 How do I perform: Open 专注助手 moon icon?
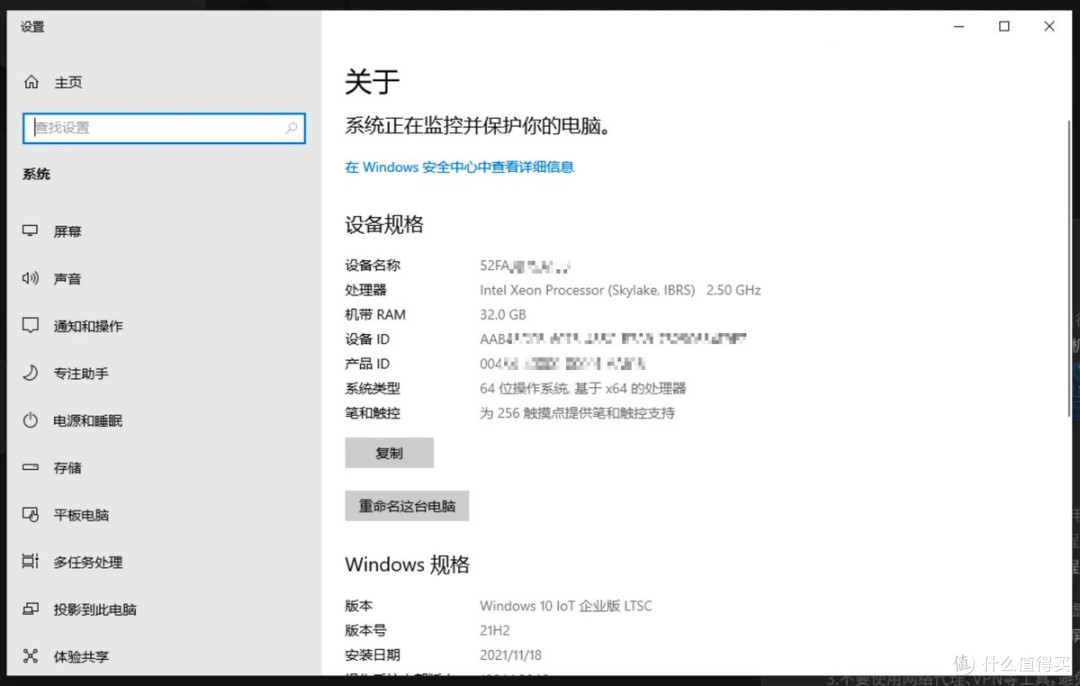tap(30, 373)
